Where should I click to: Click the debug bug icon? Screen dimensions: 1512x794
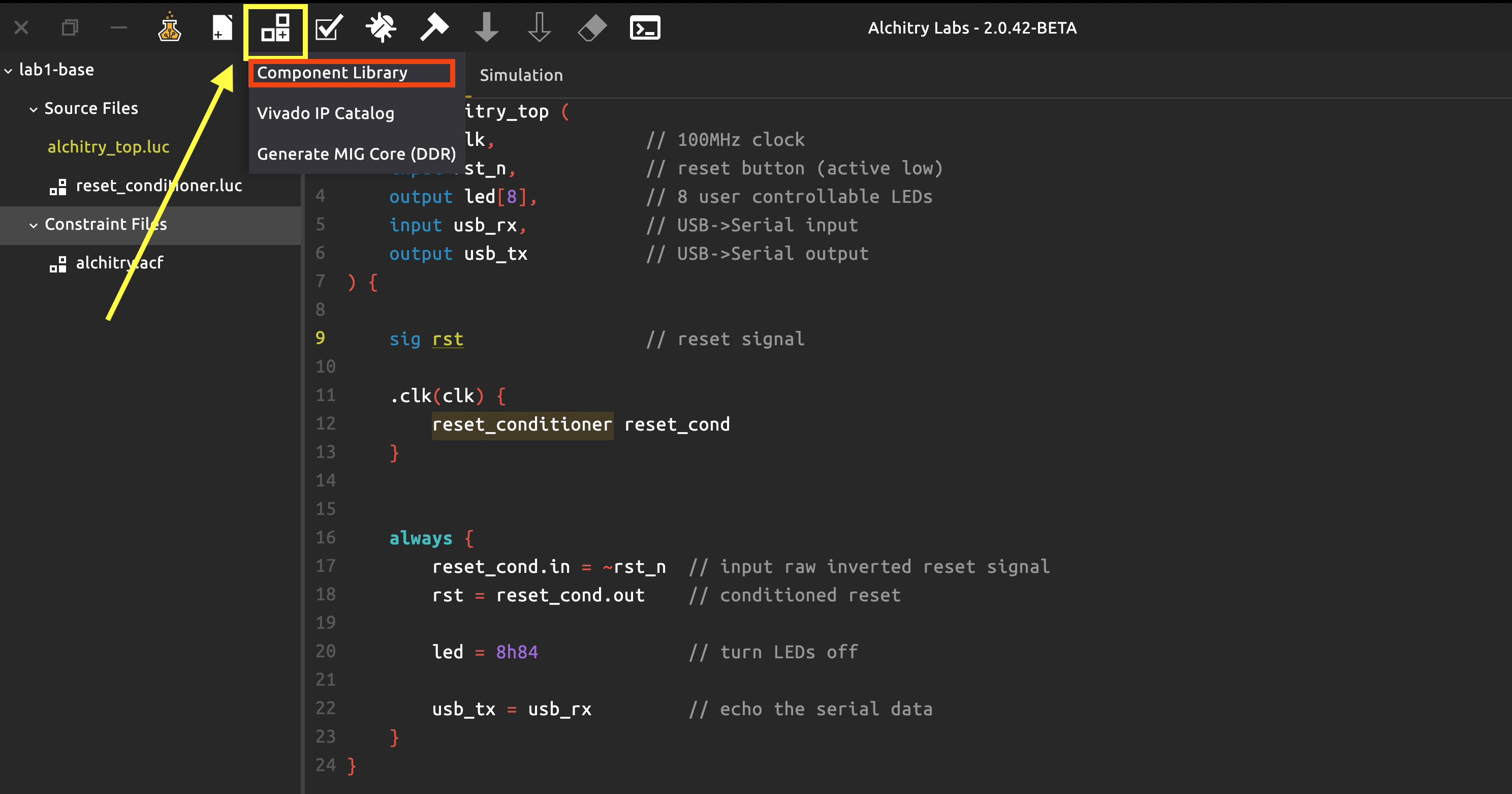point(381,27)
